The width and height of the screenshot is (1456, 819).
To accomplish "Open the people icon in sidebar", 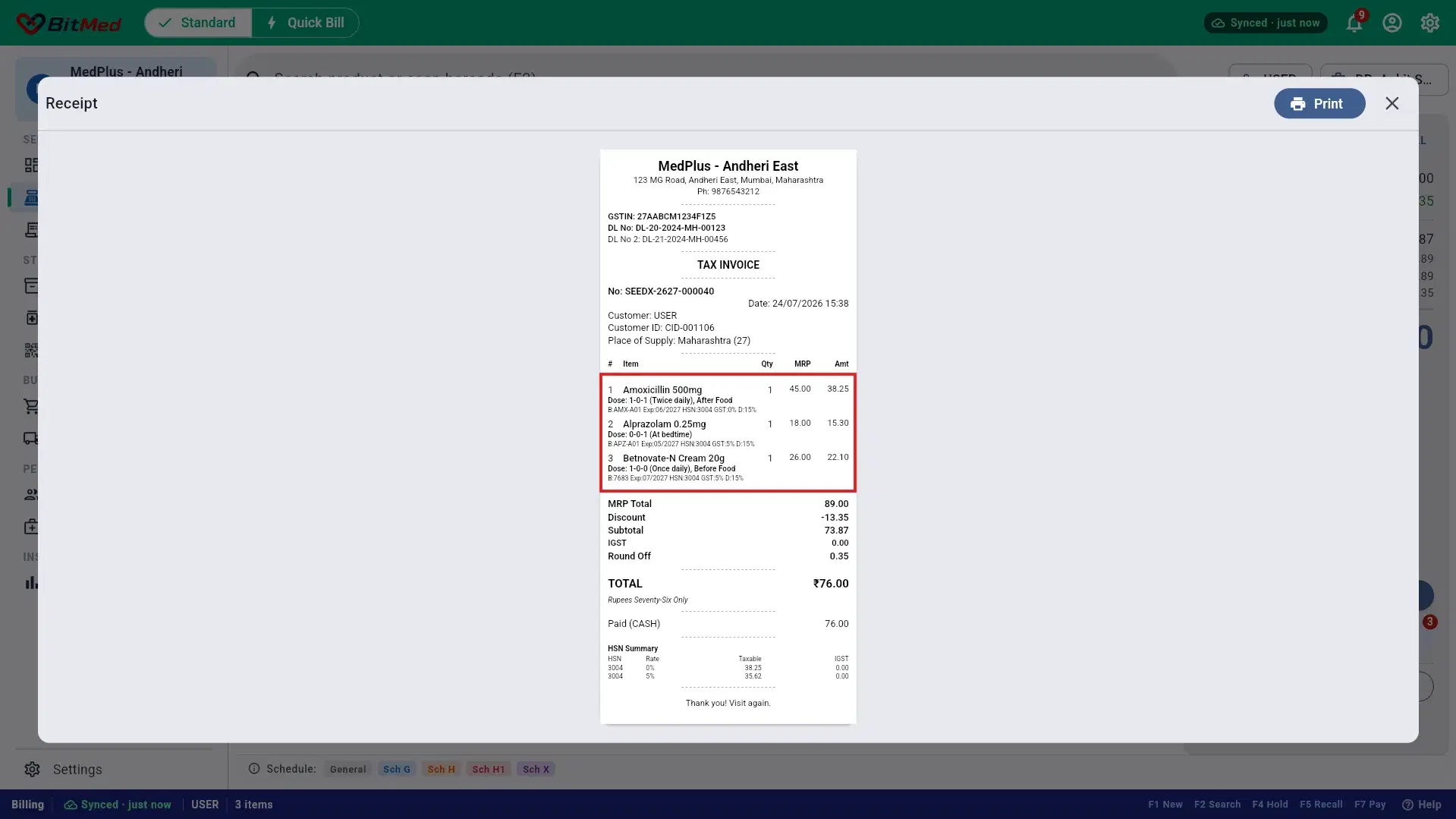I will click(x=31, y=494).
